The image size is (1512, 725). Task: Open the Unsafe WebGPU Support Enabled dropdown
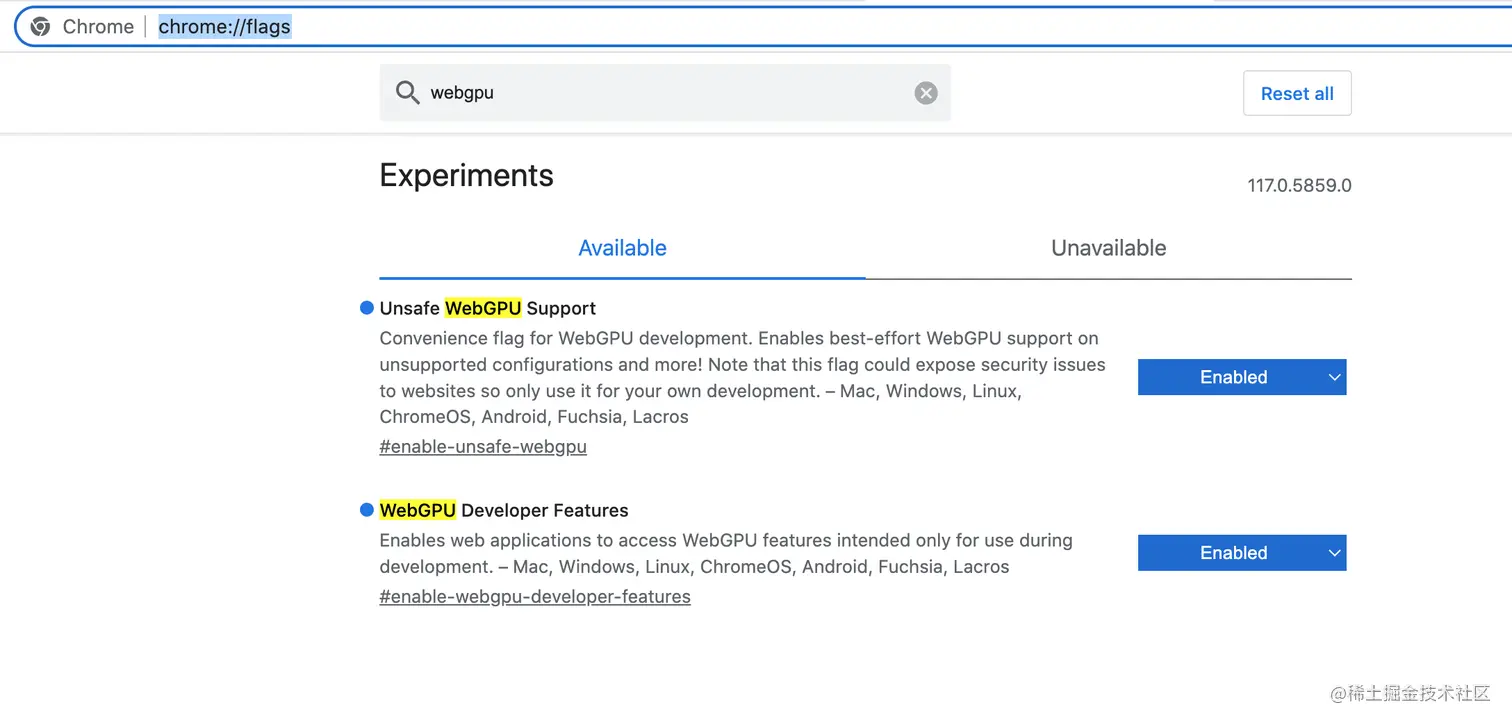point(1242,377)
